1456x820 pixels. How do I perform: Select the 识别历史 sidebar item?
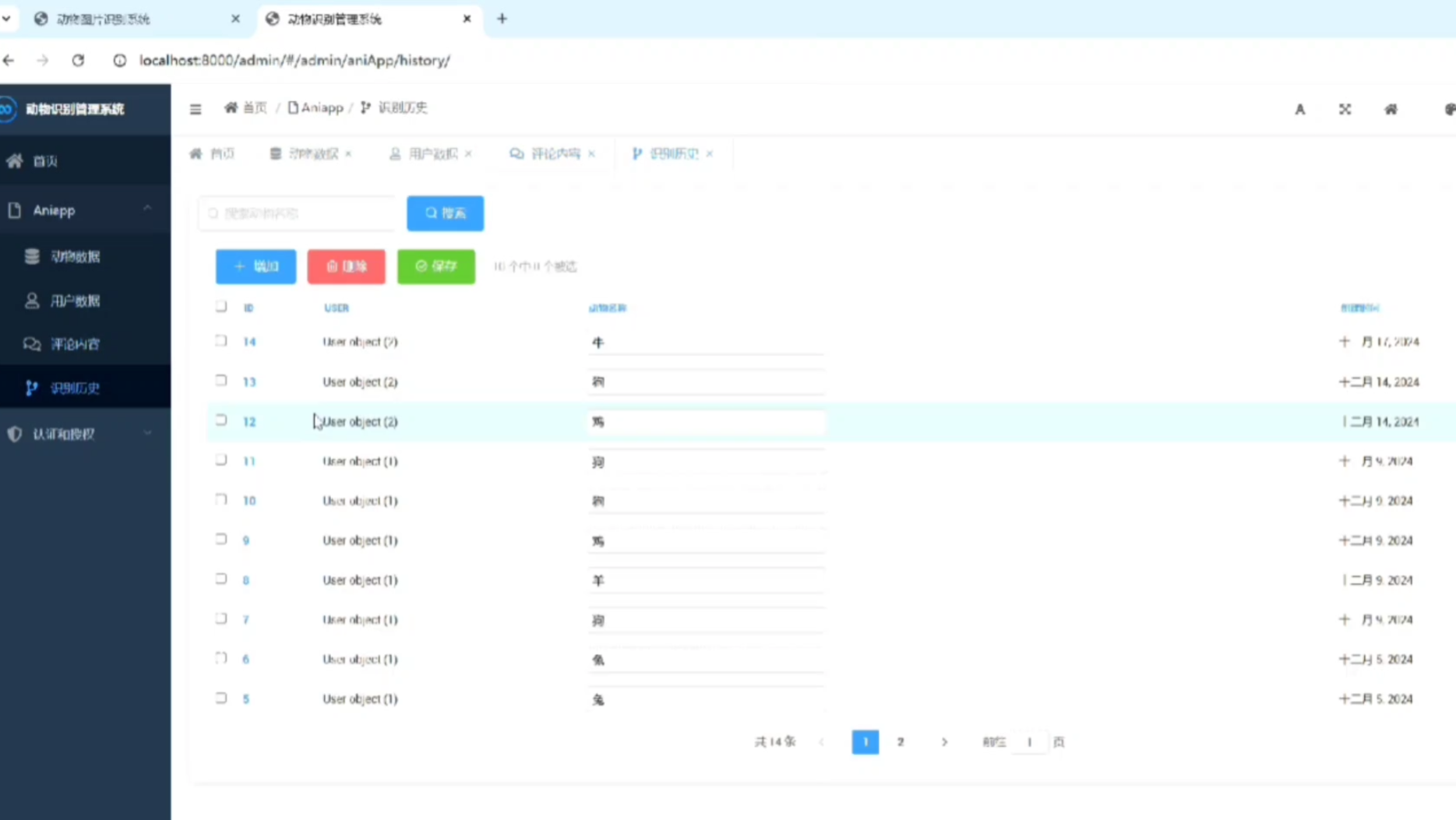point(75,388)
